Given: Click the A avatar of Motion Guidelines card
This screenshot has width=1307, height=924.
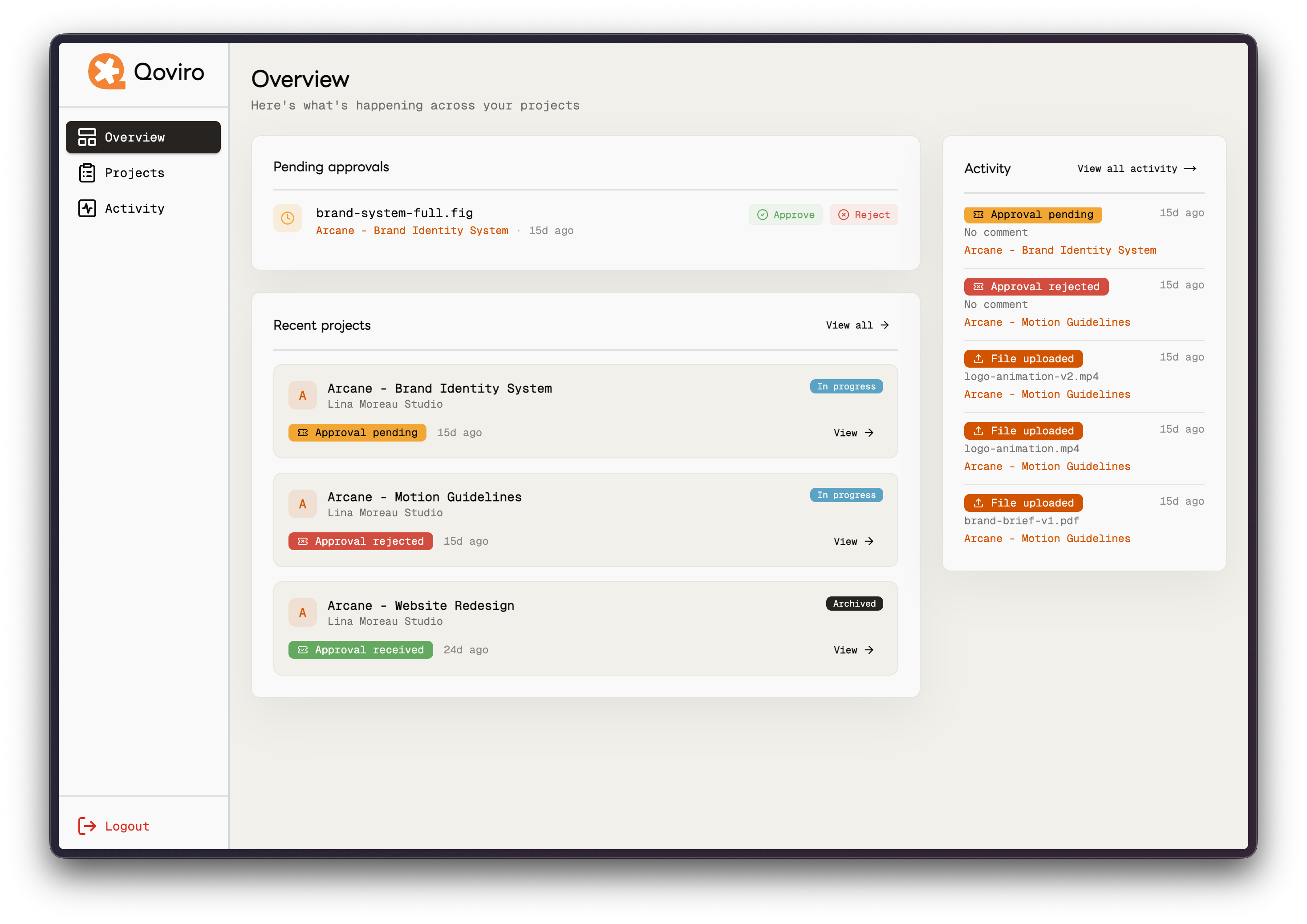Looking at the screenshot, I should point(303,504).
